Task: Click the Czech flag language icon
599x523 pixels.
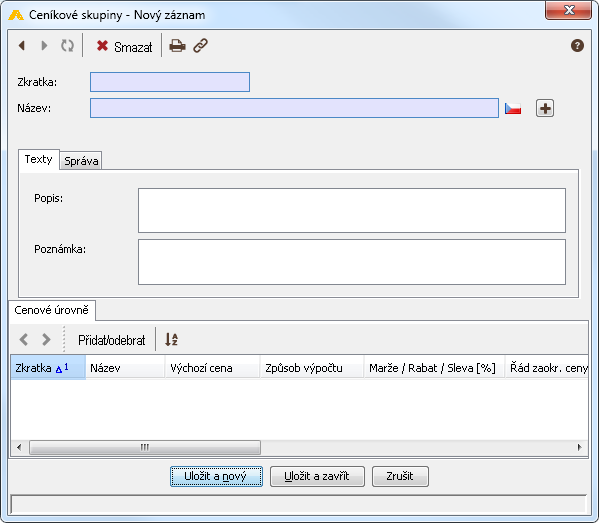Action: (x=513, y=108)
